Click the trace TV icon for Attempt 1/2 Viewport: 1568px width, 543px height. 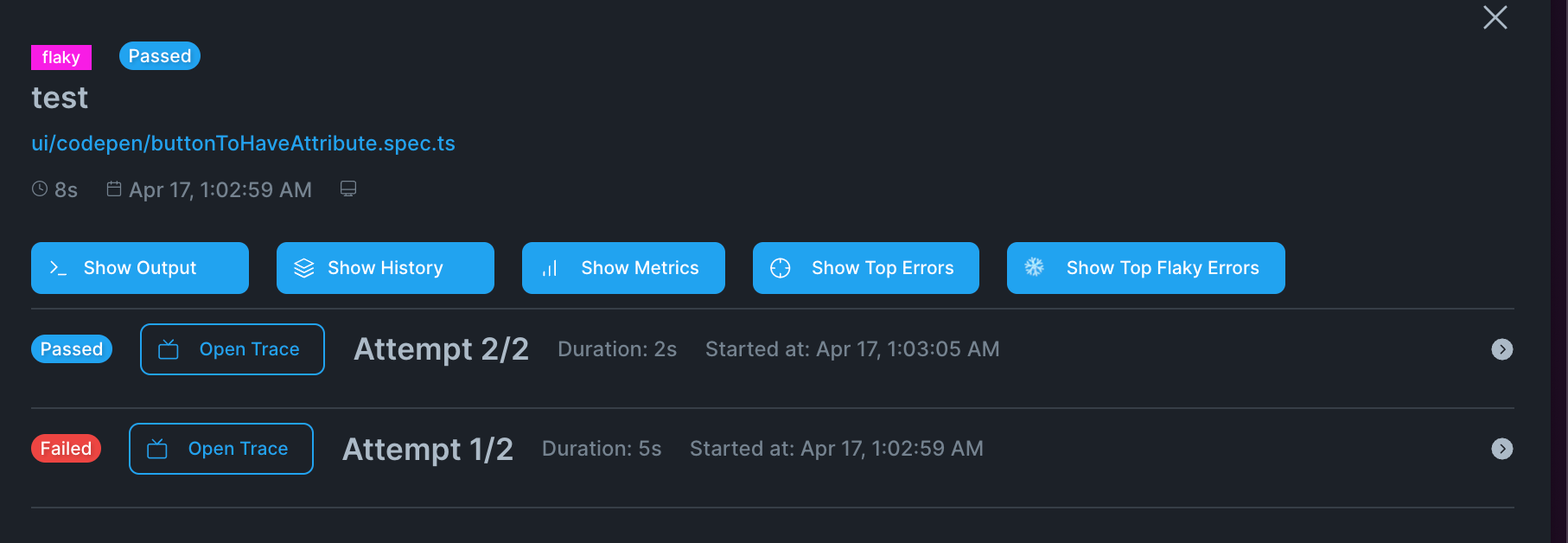(157, 449)
